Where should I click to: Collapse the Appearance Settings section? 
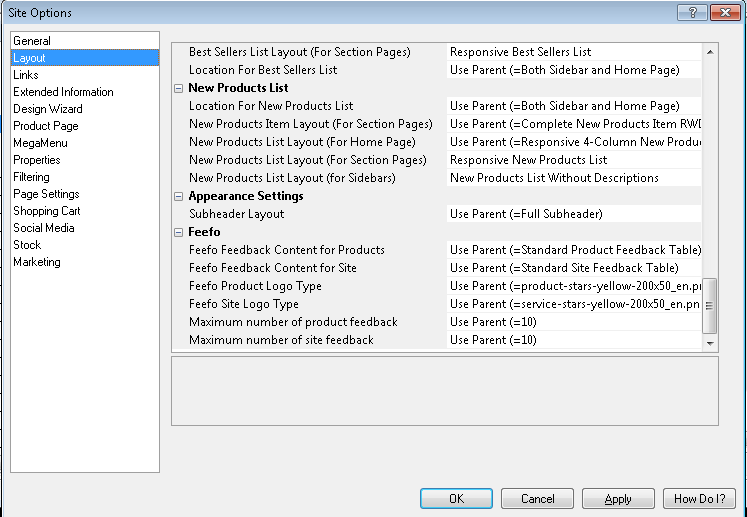click(178, 196)
